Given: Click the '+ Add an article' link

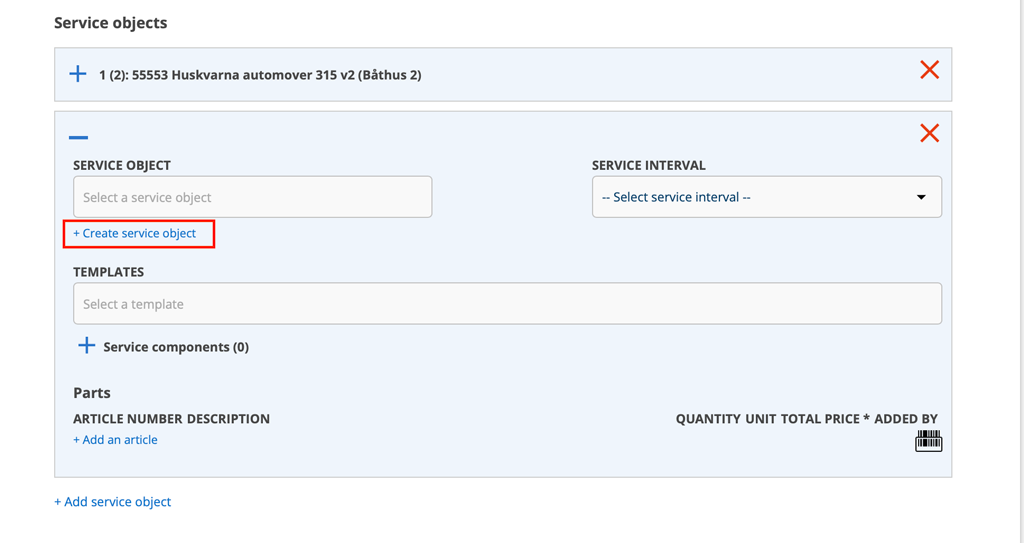Looking at the screenshot, I should tap(115, 440).
